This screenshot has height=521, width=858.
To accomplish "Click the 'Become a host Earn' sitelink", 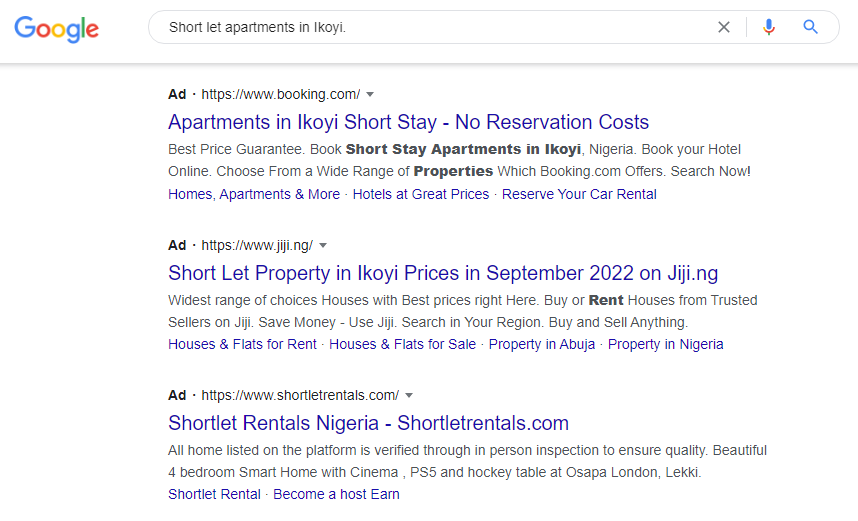I will coord(336,494).
